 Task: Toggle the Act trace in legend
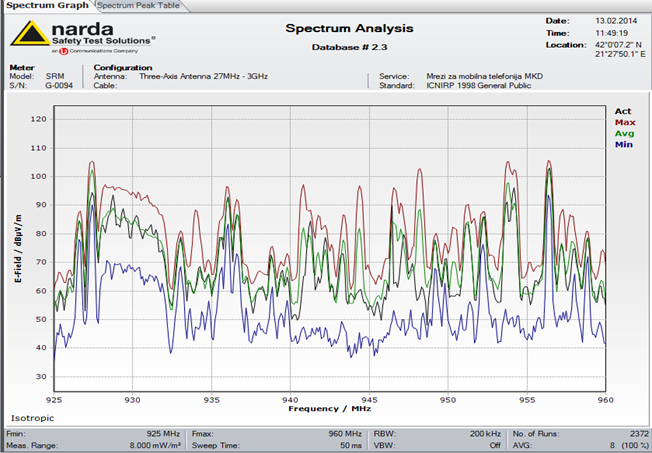click(622, 111)
